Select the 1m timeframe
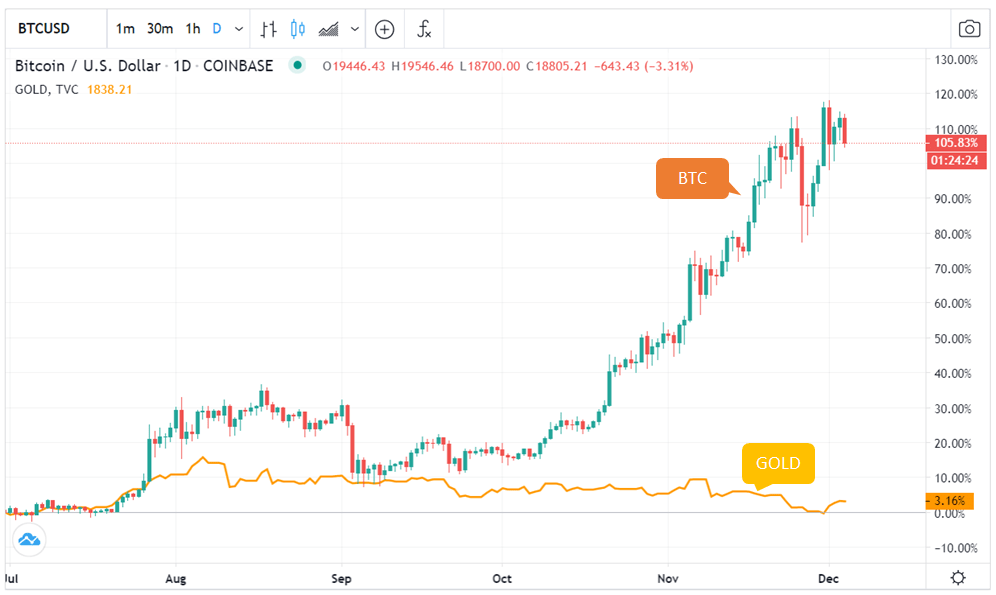 tap(125, 29)
